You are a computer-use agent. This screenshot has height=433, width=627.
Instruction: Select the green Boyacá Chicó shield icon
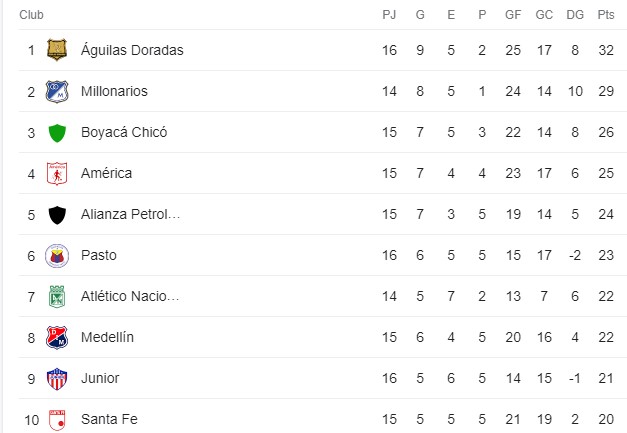coord(57,133)
